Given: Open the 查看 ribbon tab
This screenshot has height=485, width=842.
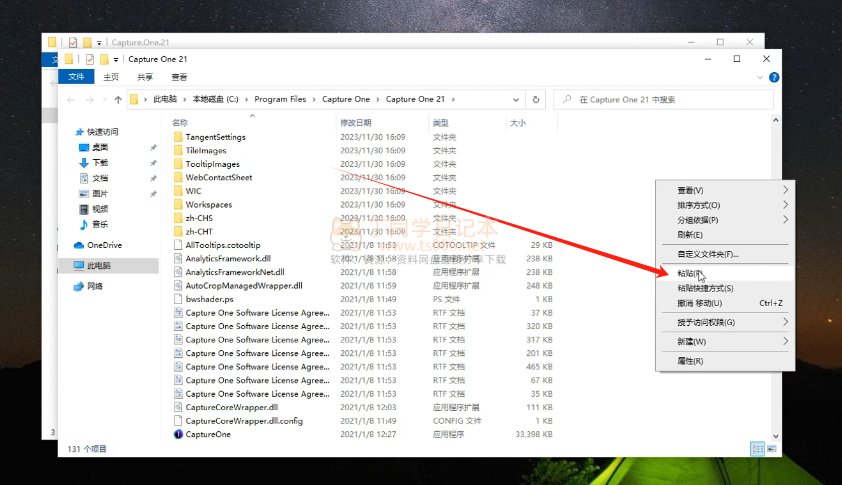Looking at the screenshot, I should (x=179, y=77).
